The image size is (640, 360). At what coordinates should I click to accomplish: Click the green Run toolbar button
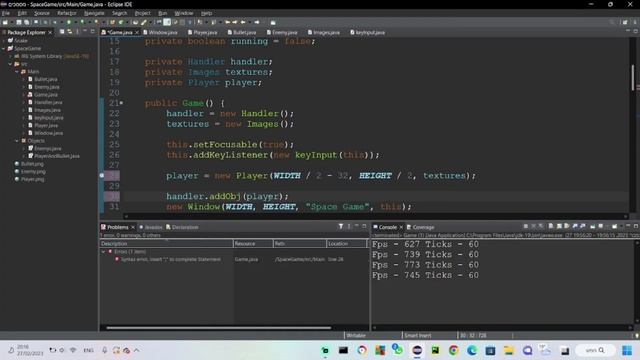tap(69, 22)
